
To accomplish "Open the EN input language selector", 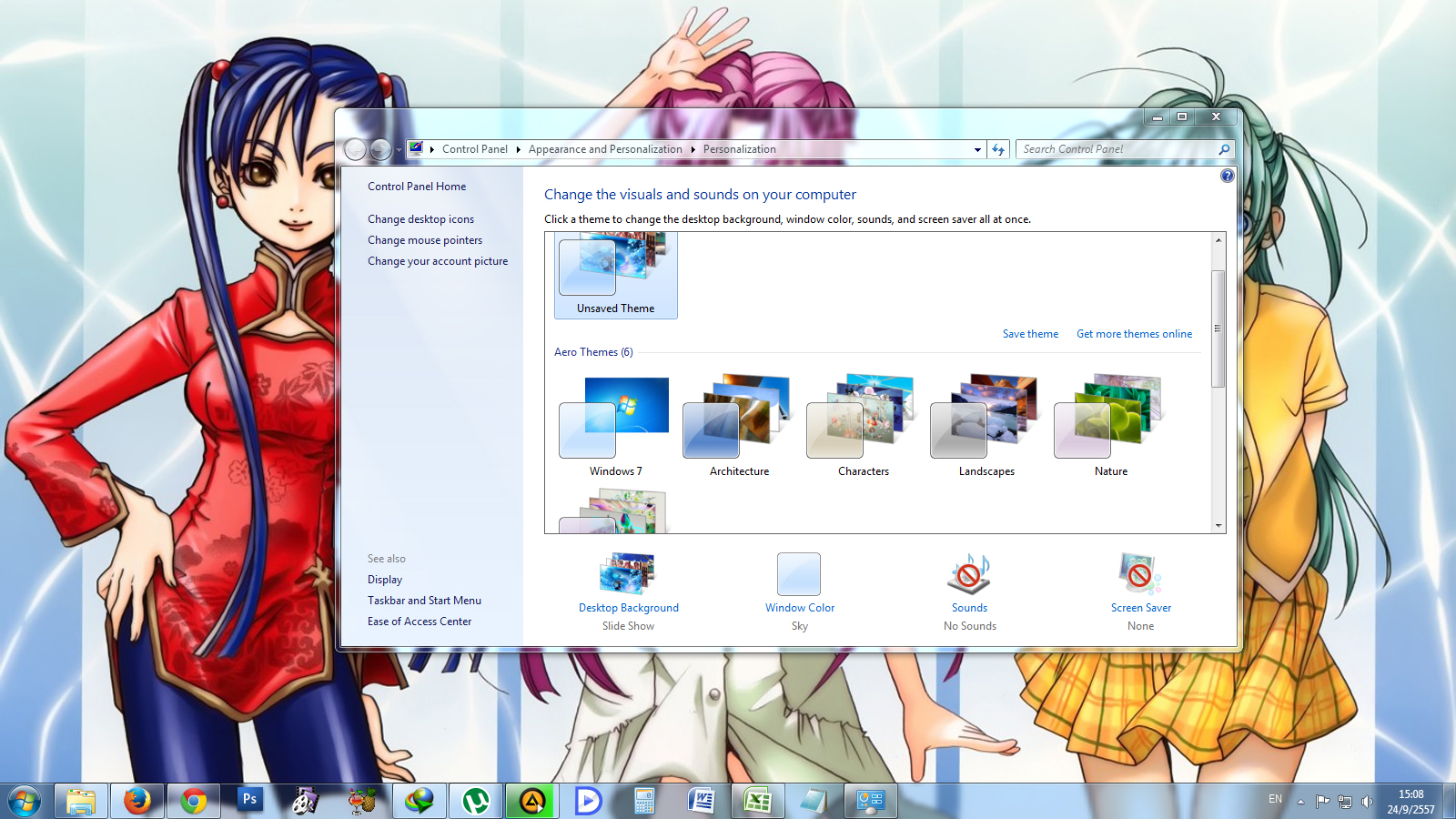I will [x=1275, y=799].
